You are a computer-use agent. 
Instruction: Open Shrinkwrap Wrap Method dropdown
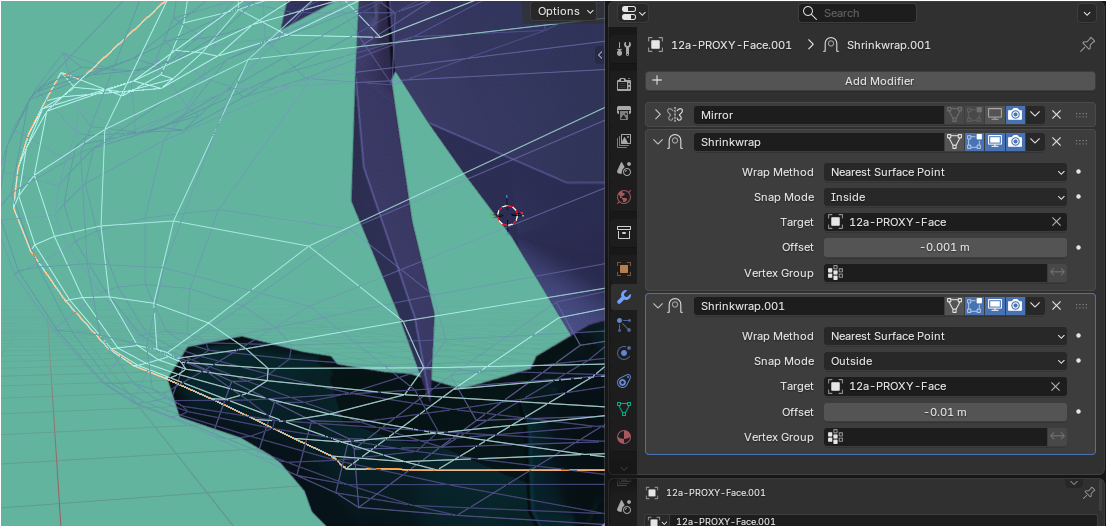945,172
